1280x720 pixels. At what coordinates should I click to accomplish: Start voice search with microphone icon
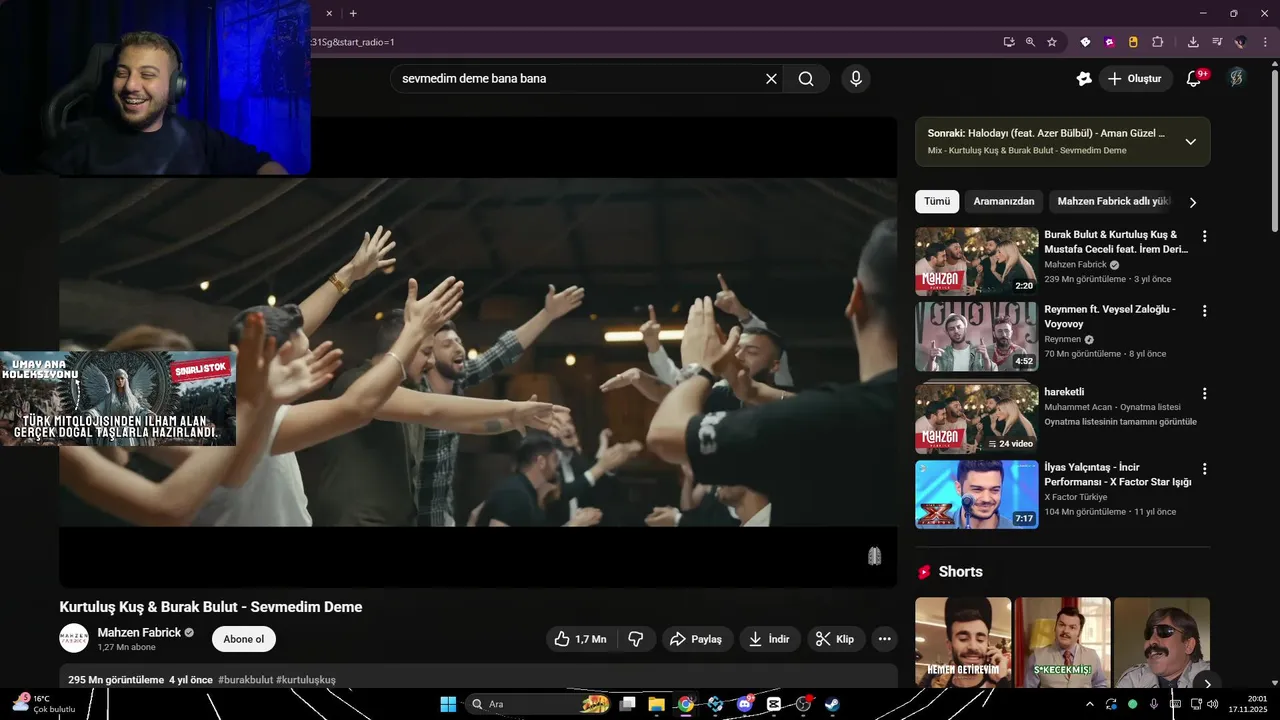[855, 79]
